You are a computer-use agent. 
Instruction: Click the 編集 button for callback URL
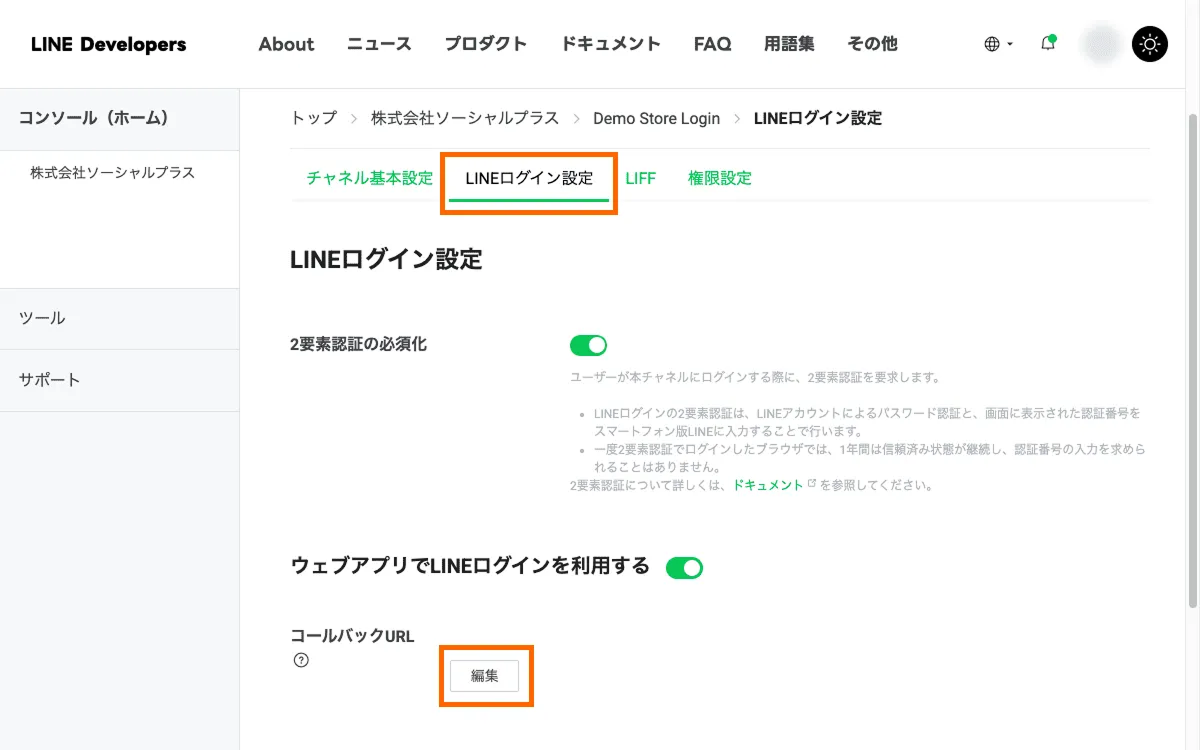point(485,675)
